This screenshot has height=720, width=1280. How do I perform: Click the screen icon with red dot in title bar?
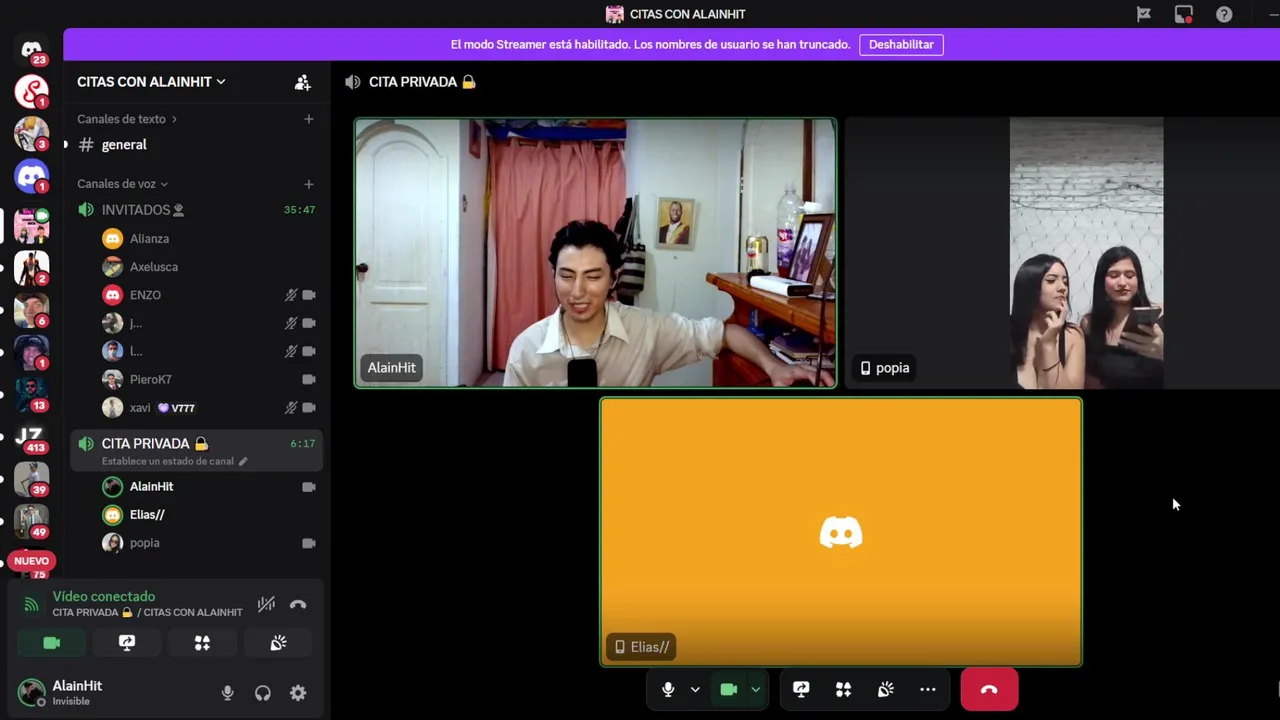pyautogui.click(x=1184, y=14)
